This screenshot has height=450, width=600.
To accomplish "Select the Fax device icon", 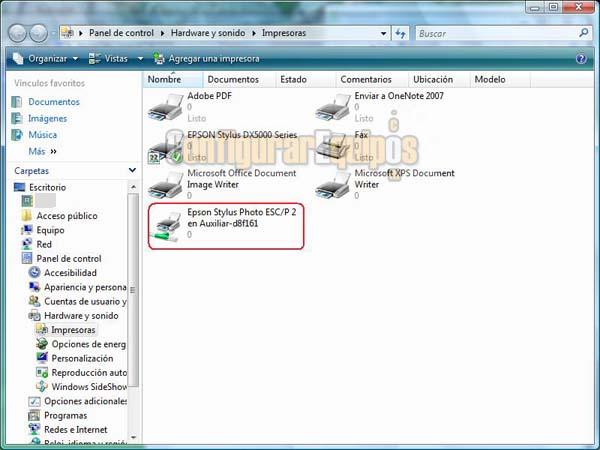I will point(333,147).
